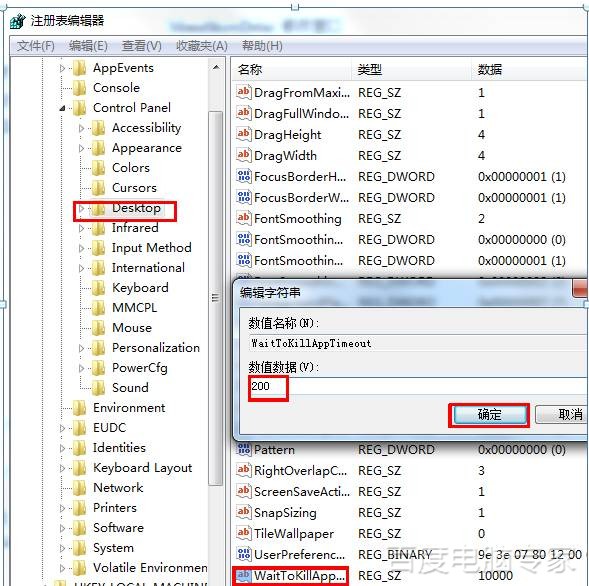This screenshot has width=589, height=586.
Task: Click the Pattern DWORD value icon
Action: tap(243, 449)
